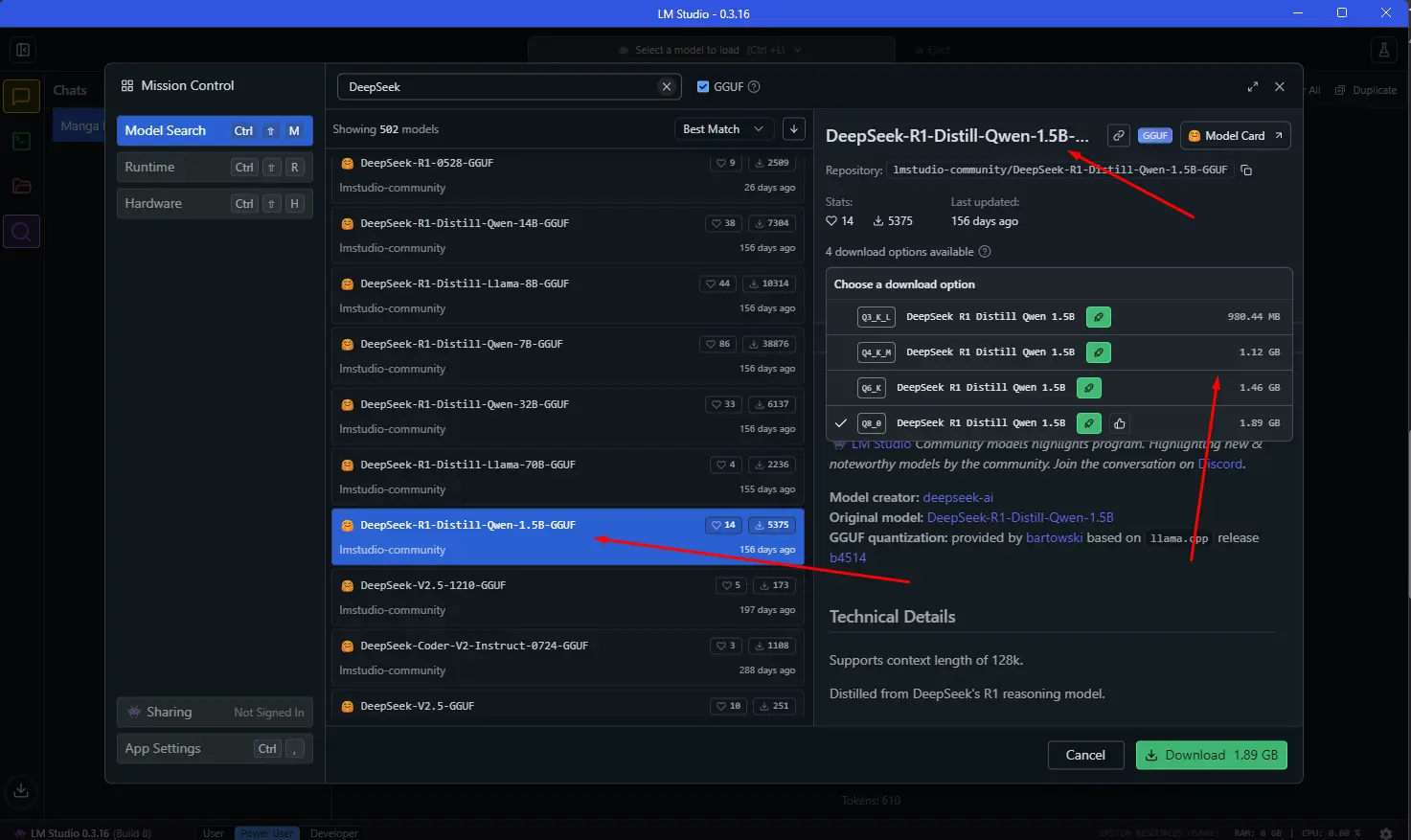Click the green rocket icon on Q8_0 row
This screenshot has height=840, width=1411.
[x=1089, y=423]
